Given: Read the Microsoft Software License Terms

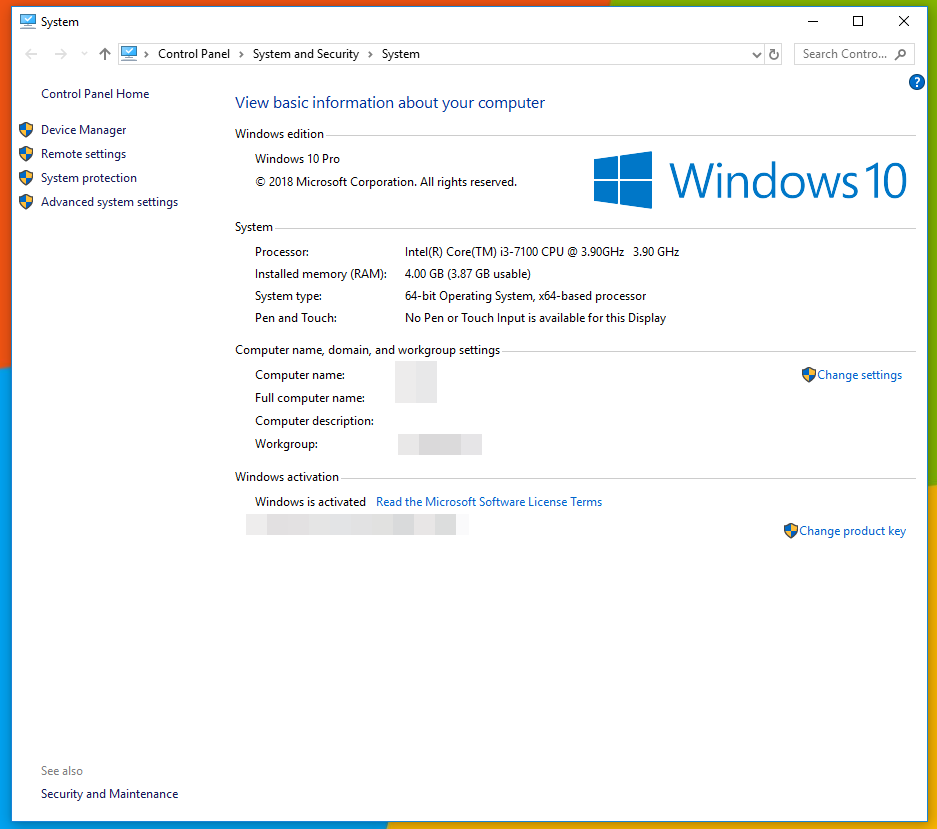Looking at the screenshot, I should 489,502.
